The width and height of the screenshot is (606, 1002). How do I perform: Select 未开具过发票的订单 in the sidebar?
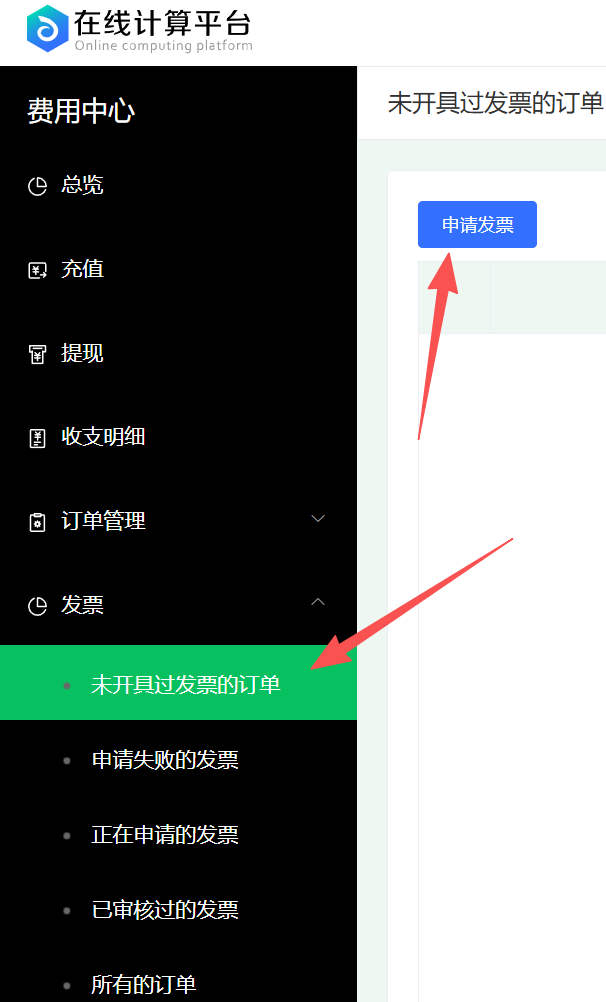pos(178,682)
